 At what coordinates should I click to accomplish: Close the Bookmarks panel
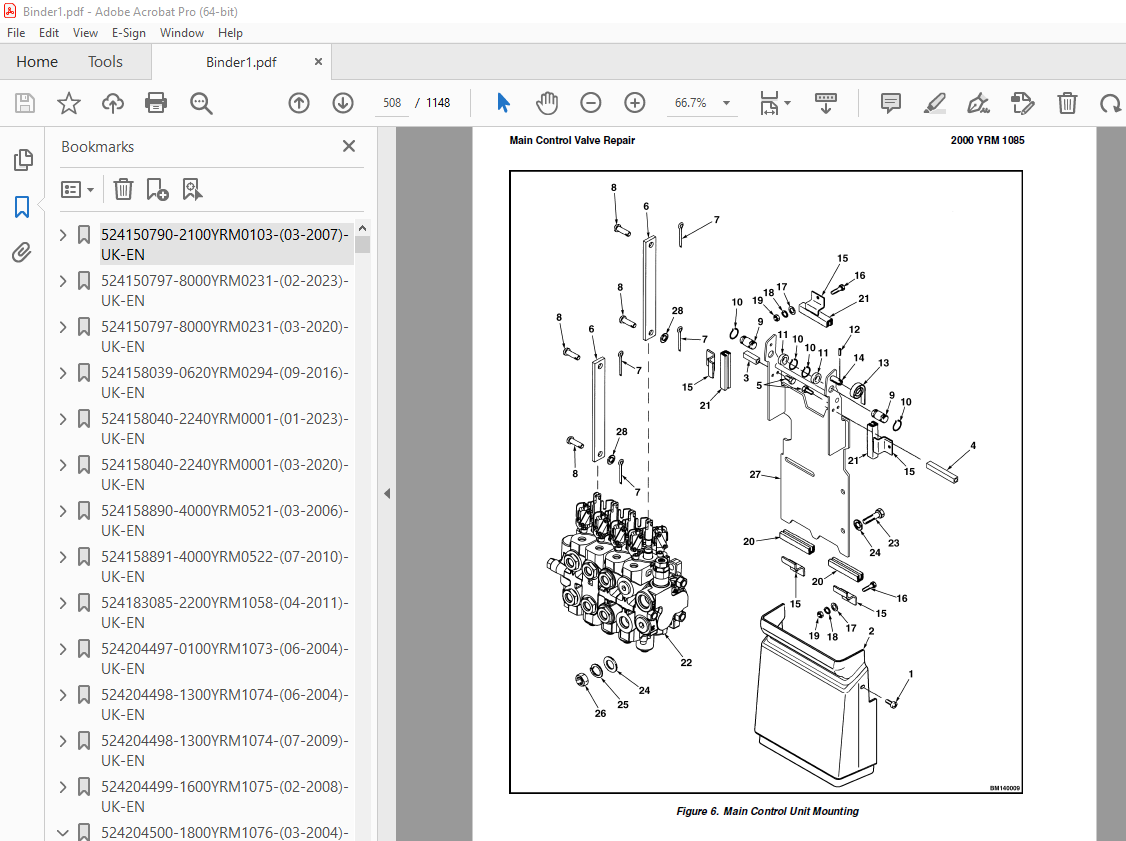(349, 147)
